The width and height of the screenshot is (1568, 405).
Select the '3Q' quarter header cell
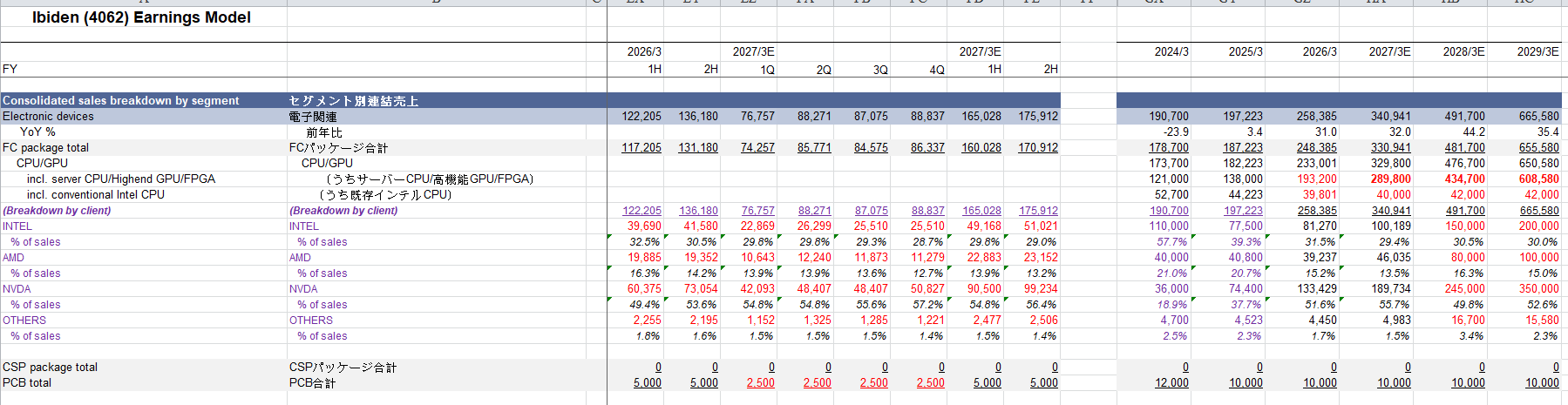pyautogui.click(x=880, y=70)
